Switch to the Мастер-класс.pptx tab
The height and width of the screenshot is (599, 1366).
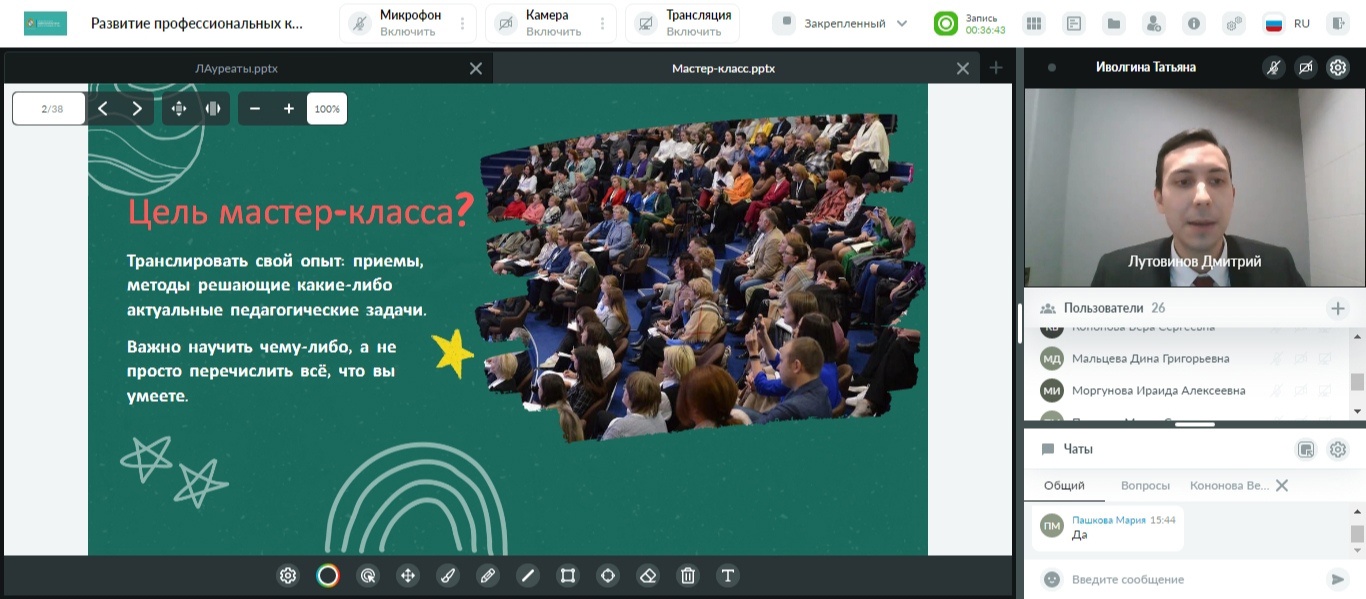(x=723, y=68)
